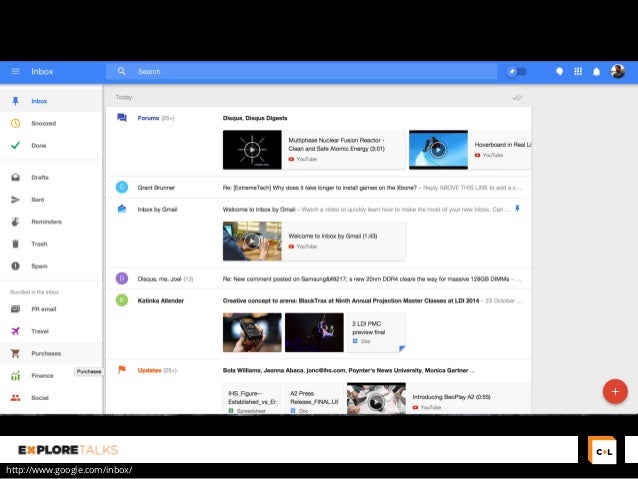Click the search magnifier icon
Viewport: 638px width, 479px height.
click(121, 71)
